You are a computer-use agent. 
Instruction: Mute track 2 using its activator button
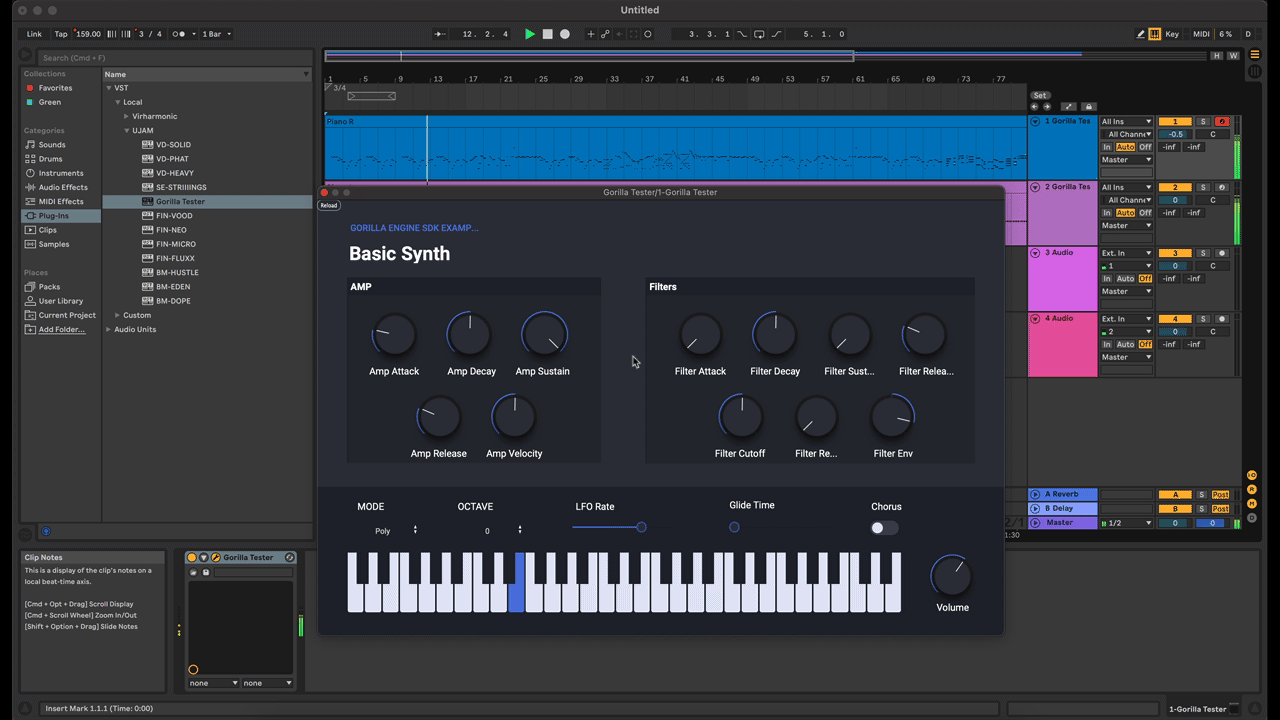[1175, 187]
